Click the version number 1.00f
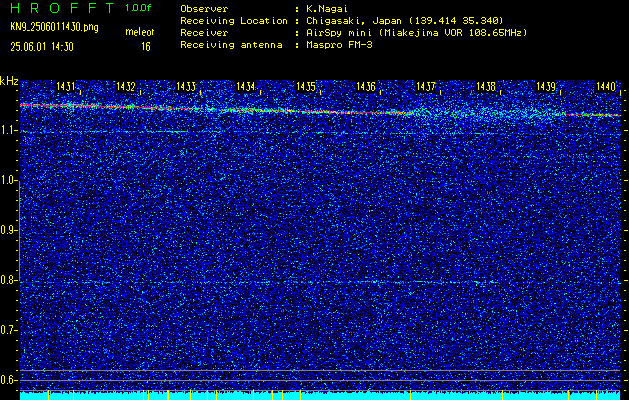629x400 pixels. click(138, 8)
